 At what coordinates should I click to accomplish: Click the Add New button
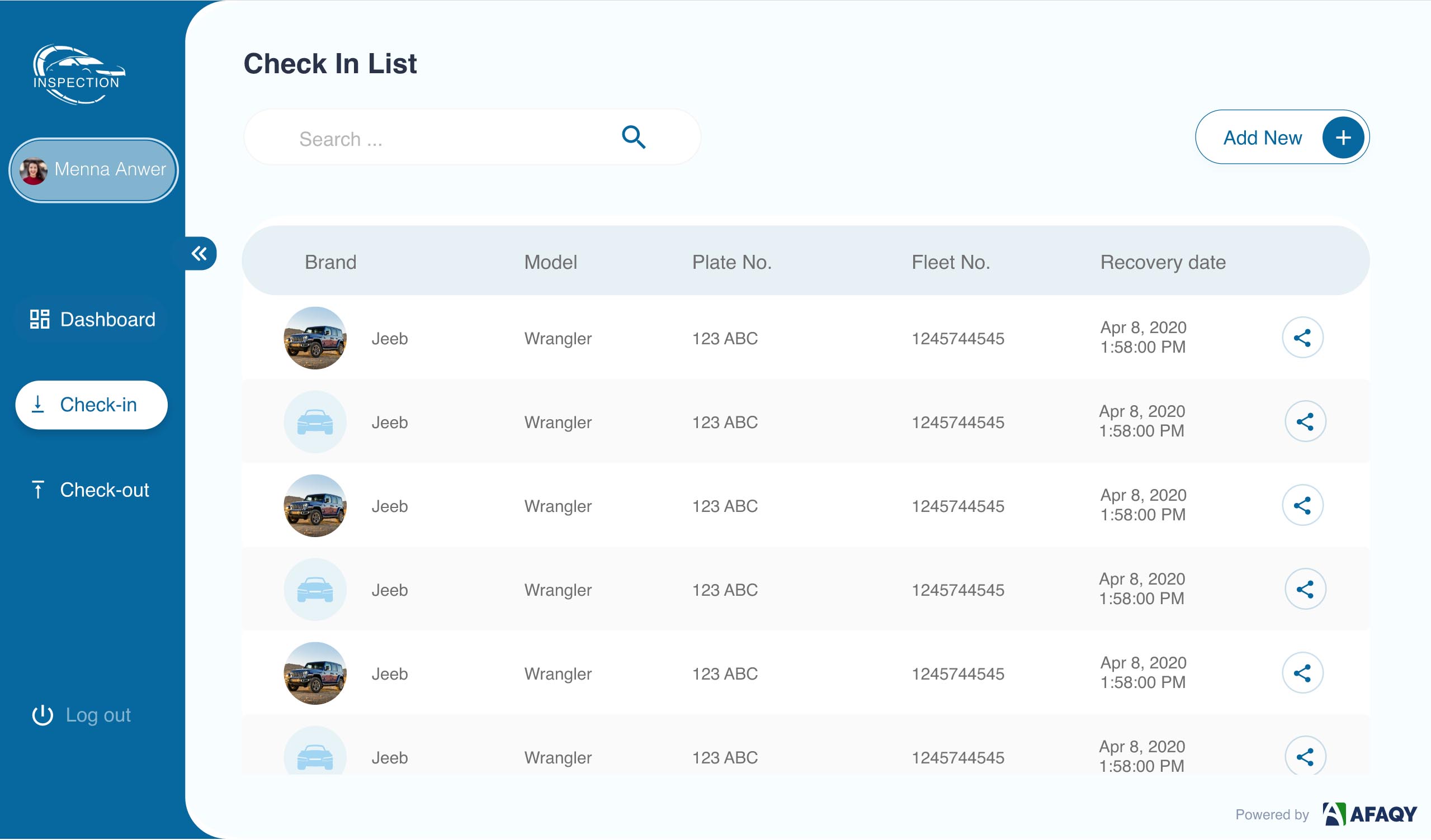click(x=1282, y=137)
